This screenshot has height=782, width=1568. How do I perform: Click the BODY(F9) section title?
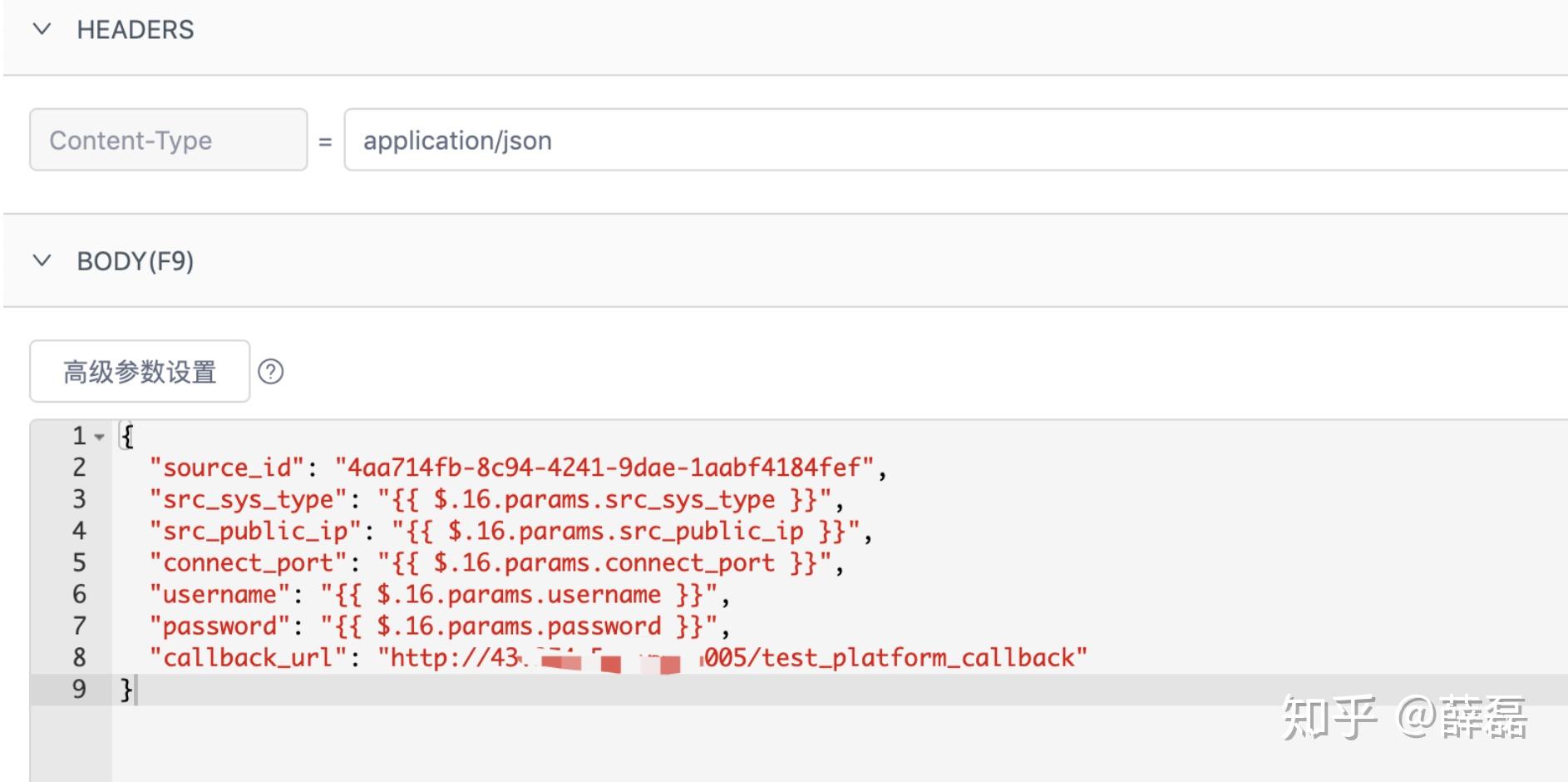136,261
